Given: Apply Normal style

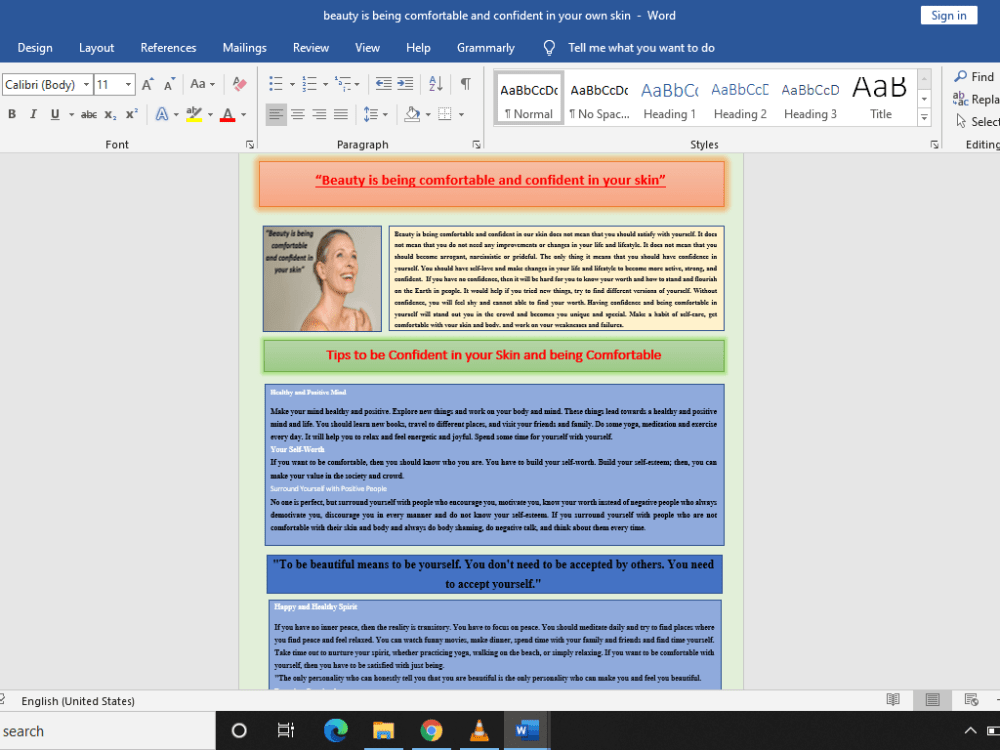Looking at the screenshot, I should [529, 98].
